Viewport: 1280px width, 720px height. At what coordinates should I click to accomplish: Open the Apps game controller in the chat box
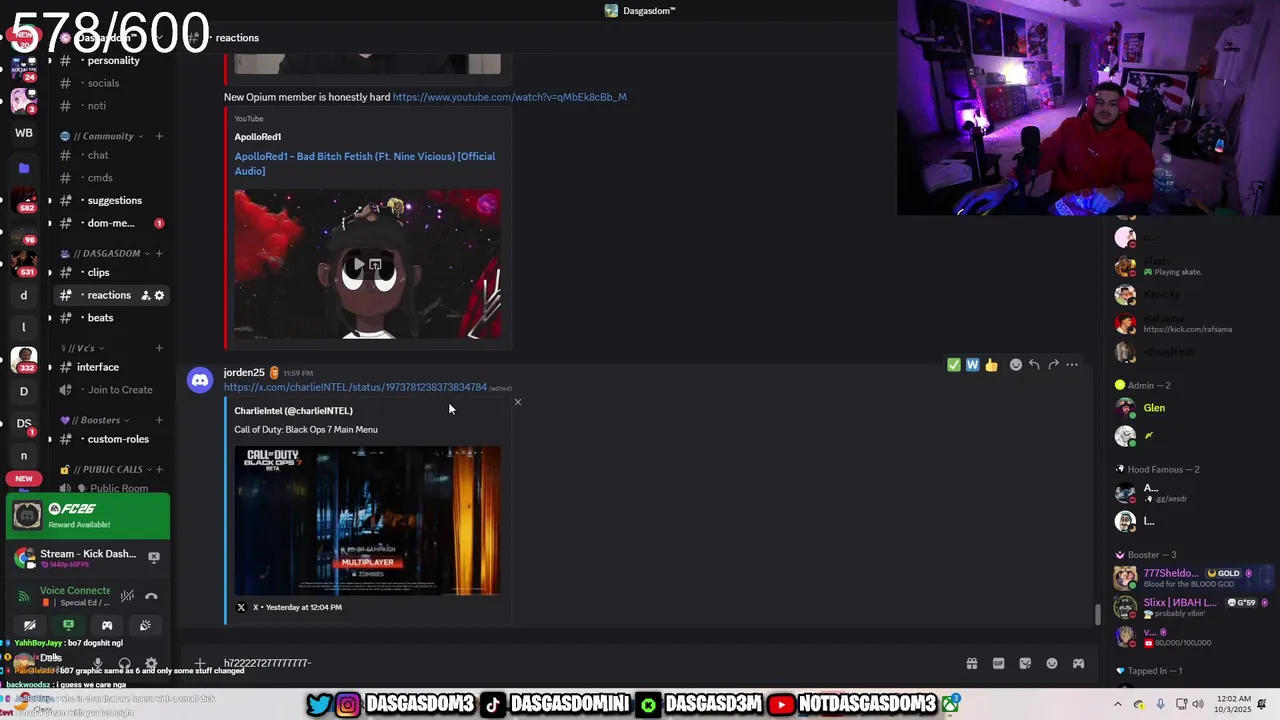coord(1078,663)
